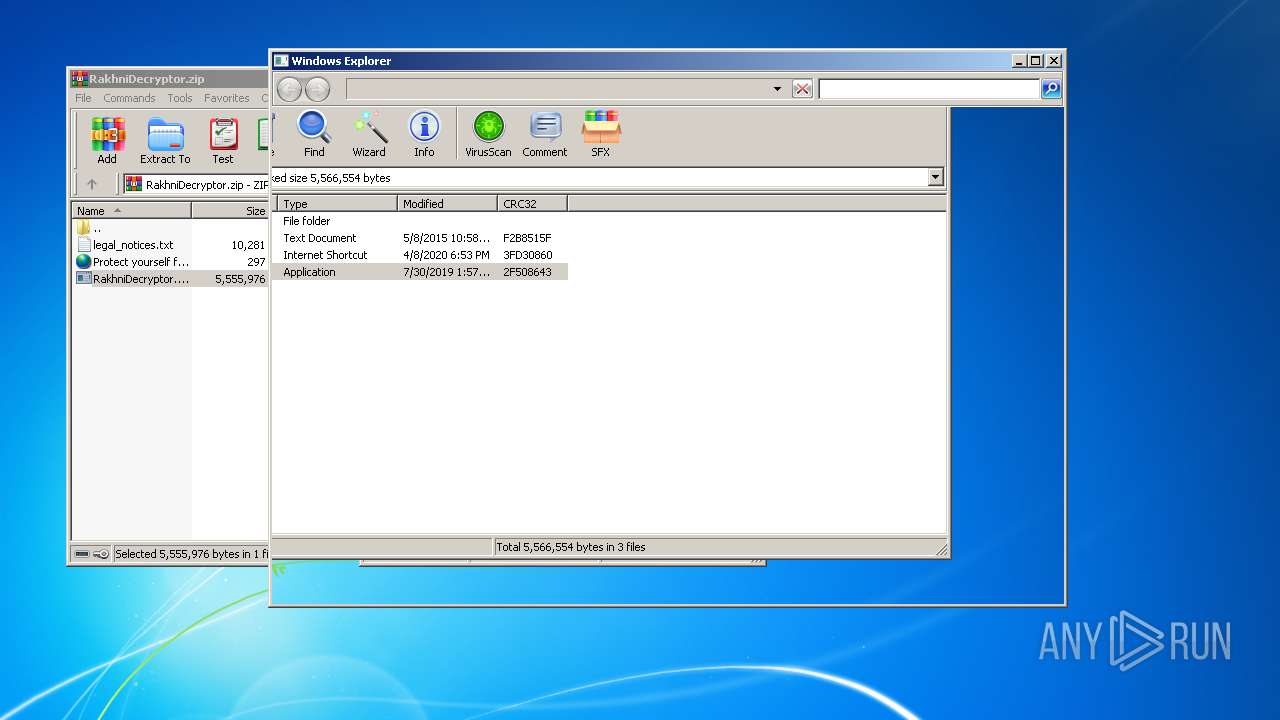Click modified date 4/8/2020 6:53 PM

[x=446, y=255]
